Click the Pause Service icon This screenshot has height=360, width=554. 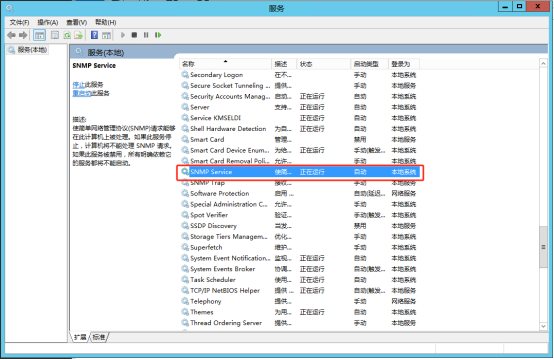coord(146,35)
